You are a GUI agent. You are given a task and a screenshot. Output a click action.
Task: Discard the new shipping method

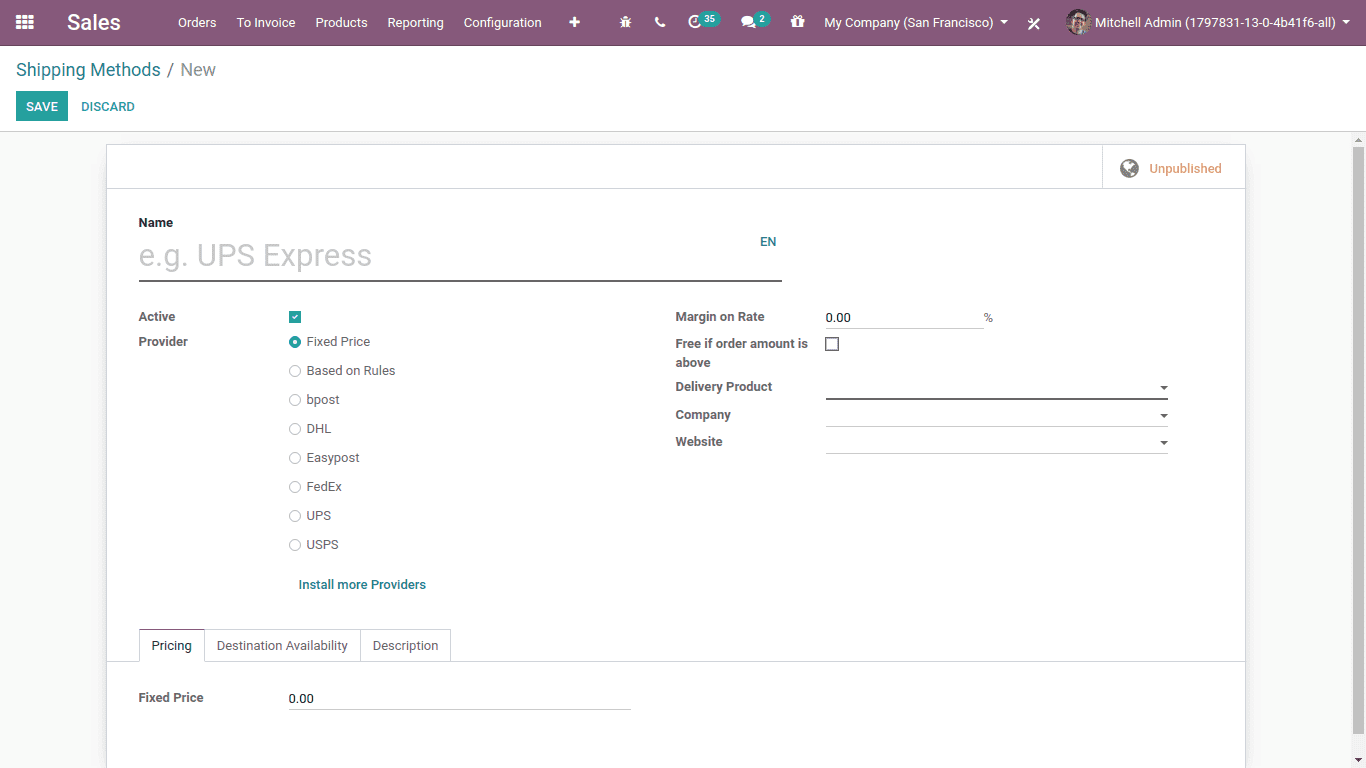[108, 106]
